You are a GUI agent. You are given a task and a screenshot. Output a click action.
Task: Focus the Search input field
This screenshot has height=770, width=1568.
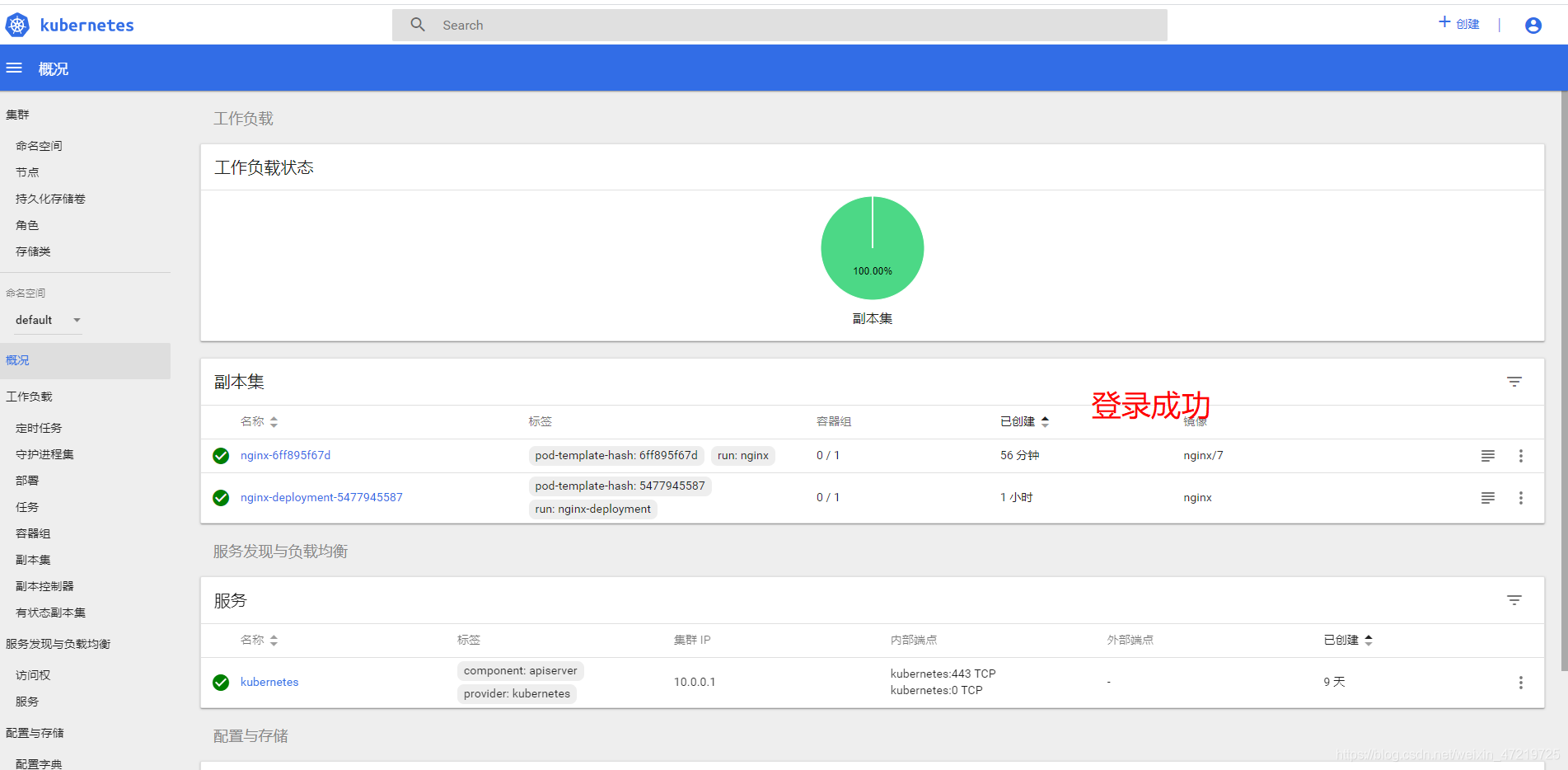pos(779,25)
